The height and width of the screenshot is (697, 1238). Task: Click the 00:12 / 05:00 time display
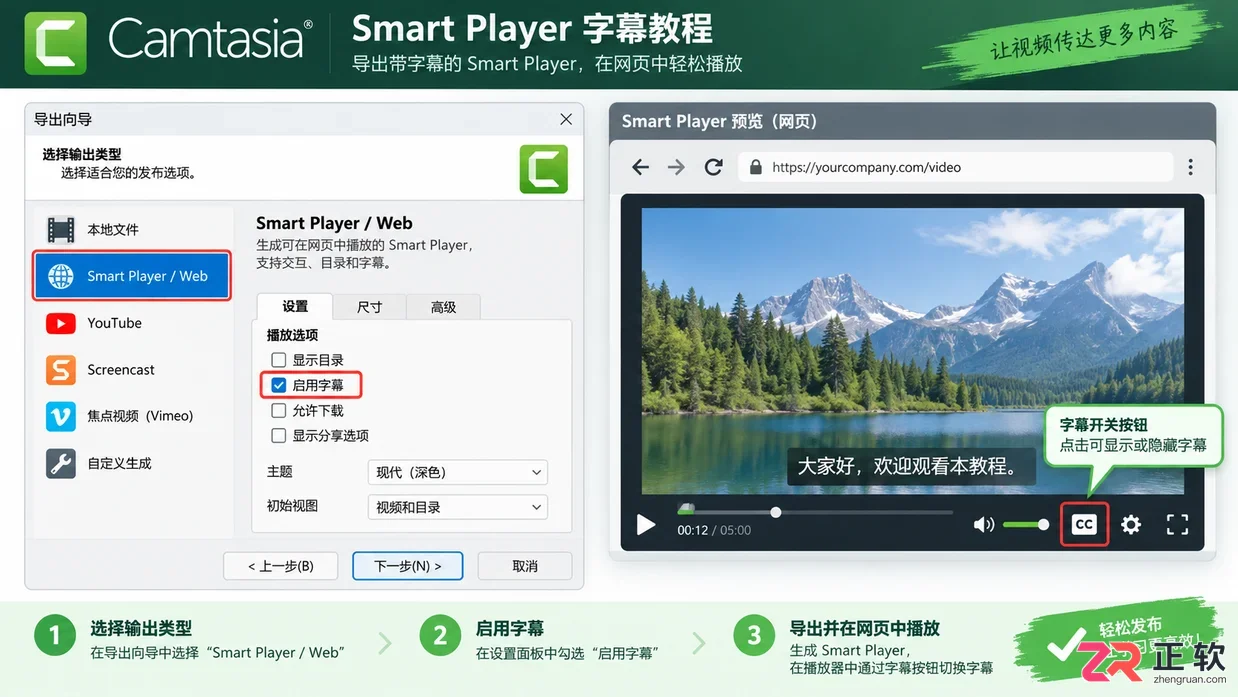click(x=714, y=530)
